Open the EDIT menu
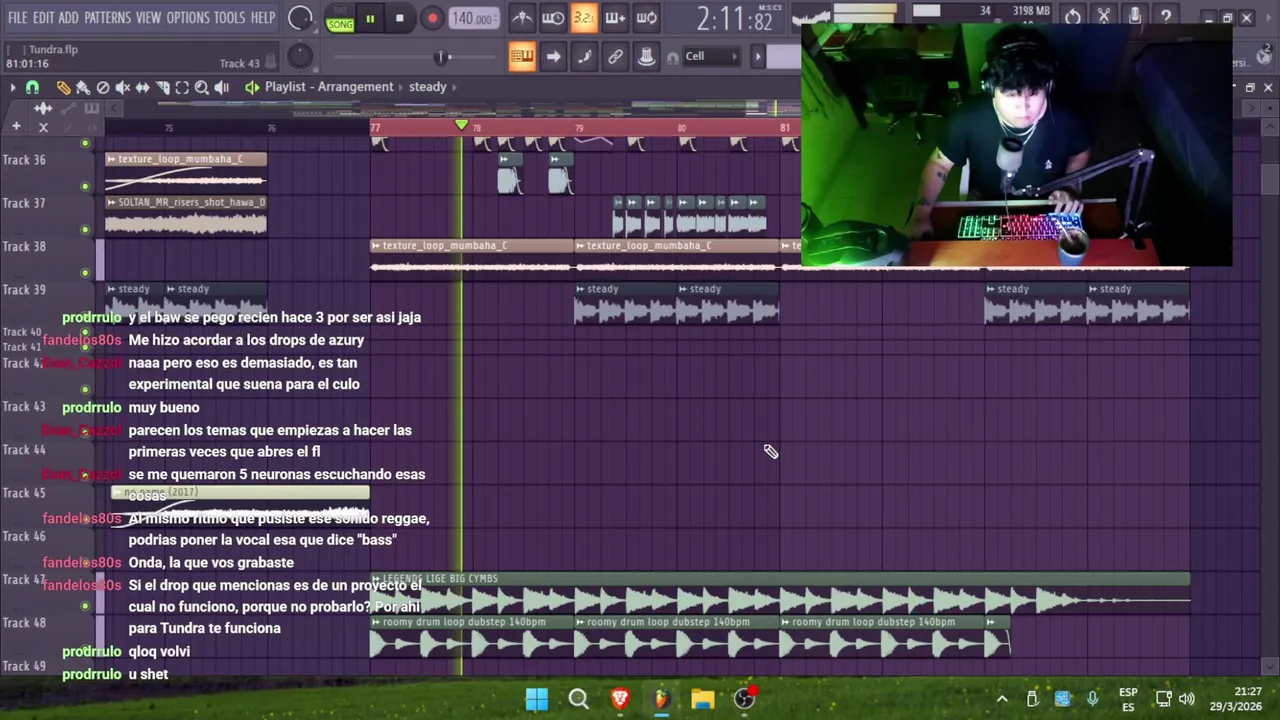The height and width of the screenshot is (720, 1280). click(x=43, y=18)
